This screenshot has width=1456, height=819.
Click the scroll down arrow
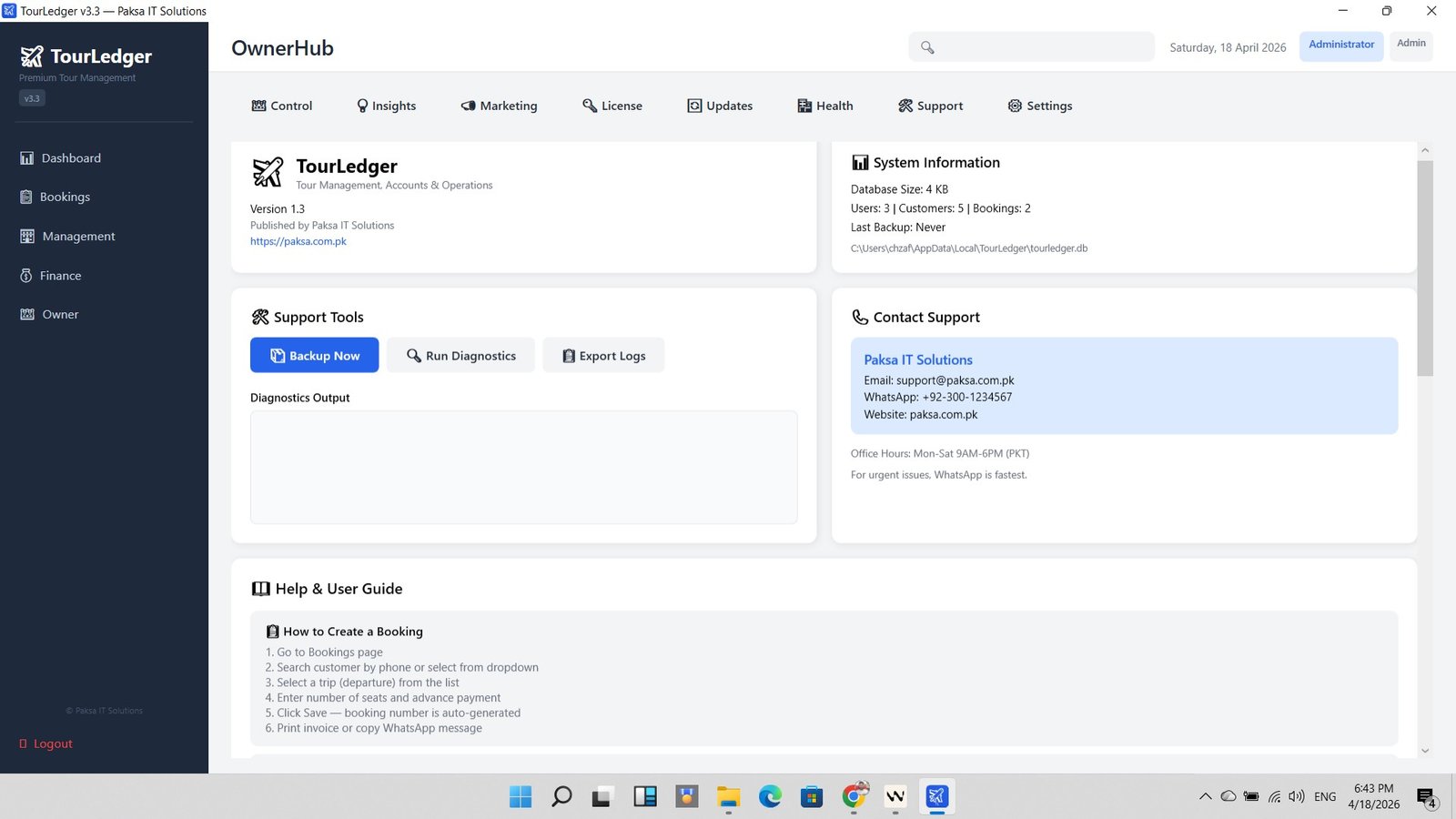point(1425,751)
